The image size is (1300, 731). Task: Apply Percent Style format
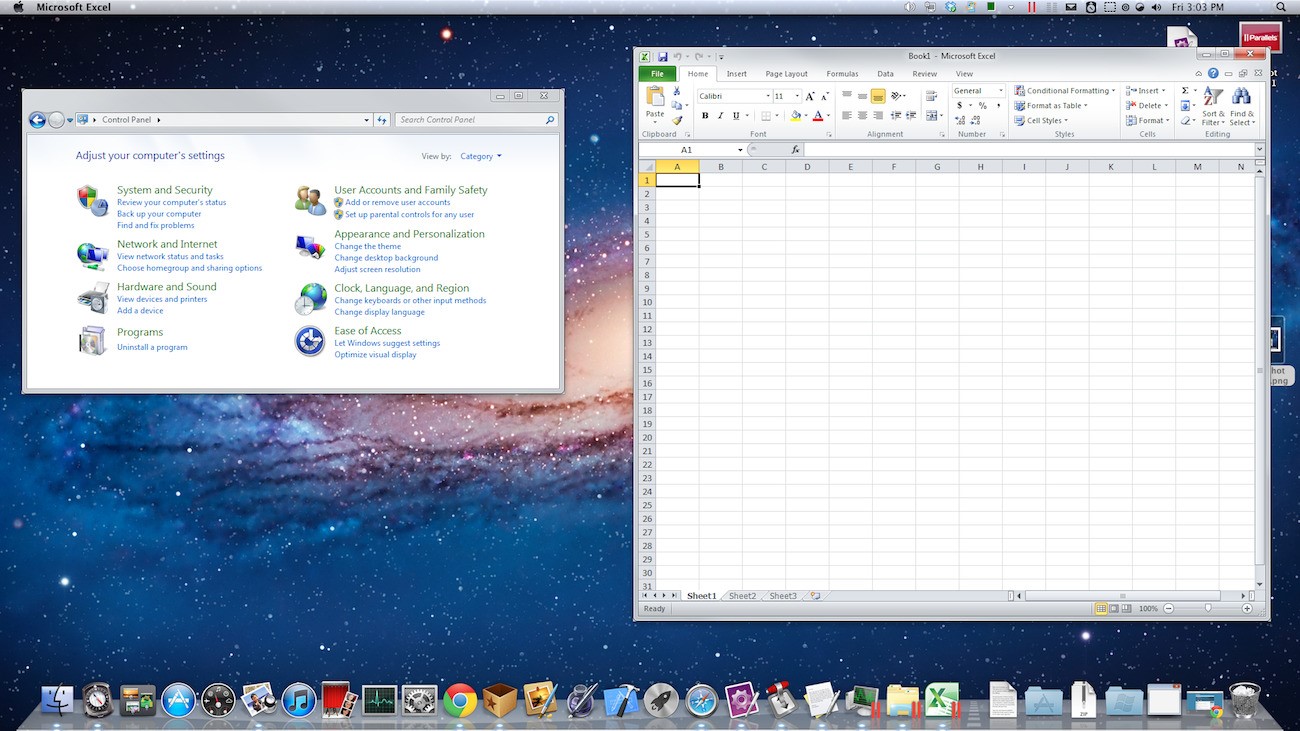pyautogui.click(x=983, y=105)
